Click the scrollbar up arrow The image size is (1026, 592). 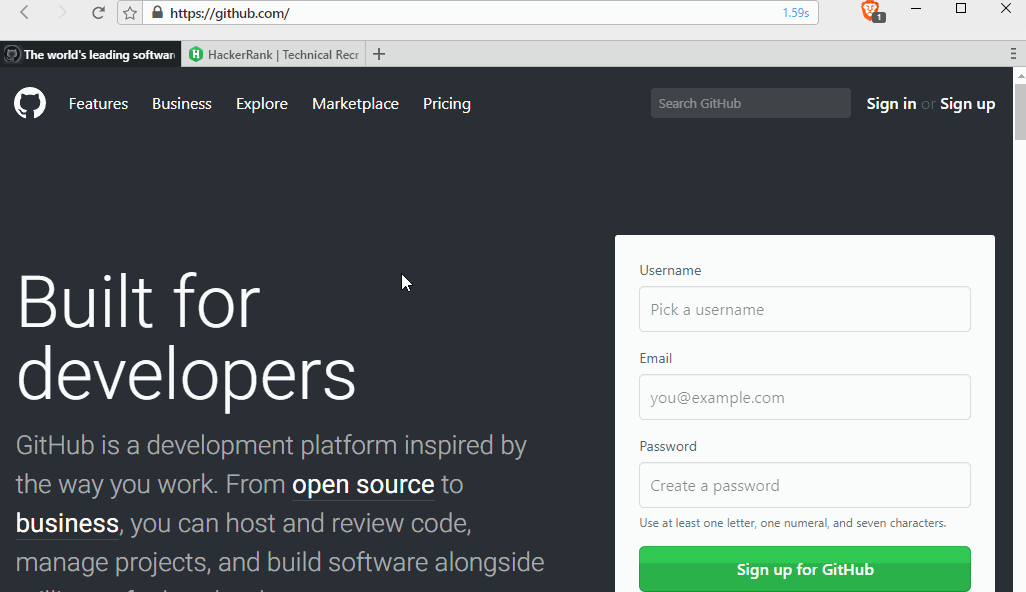click(x=1020, y=76)
